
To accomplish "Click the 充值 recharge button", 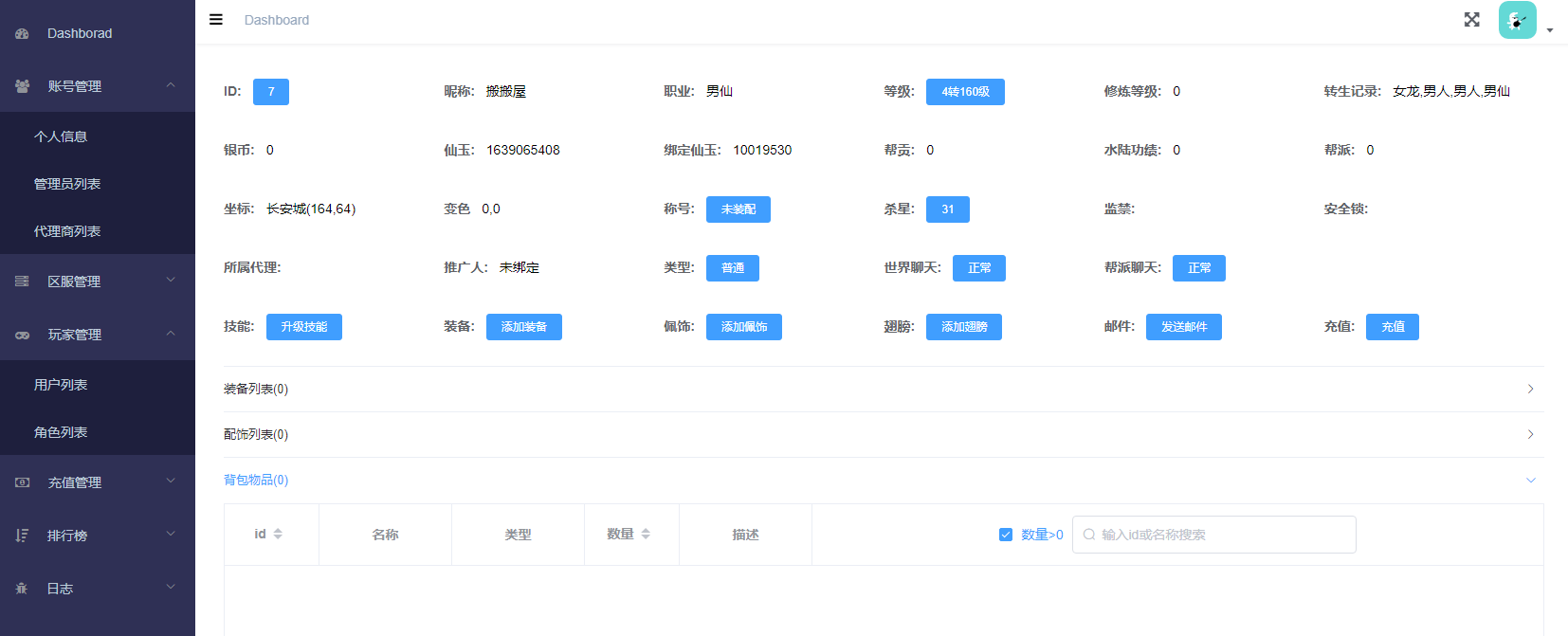I will [1392, 327].
